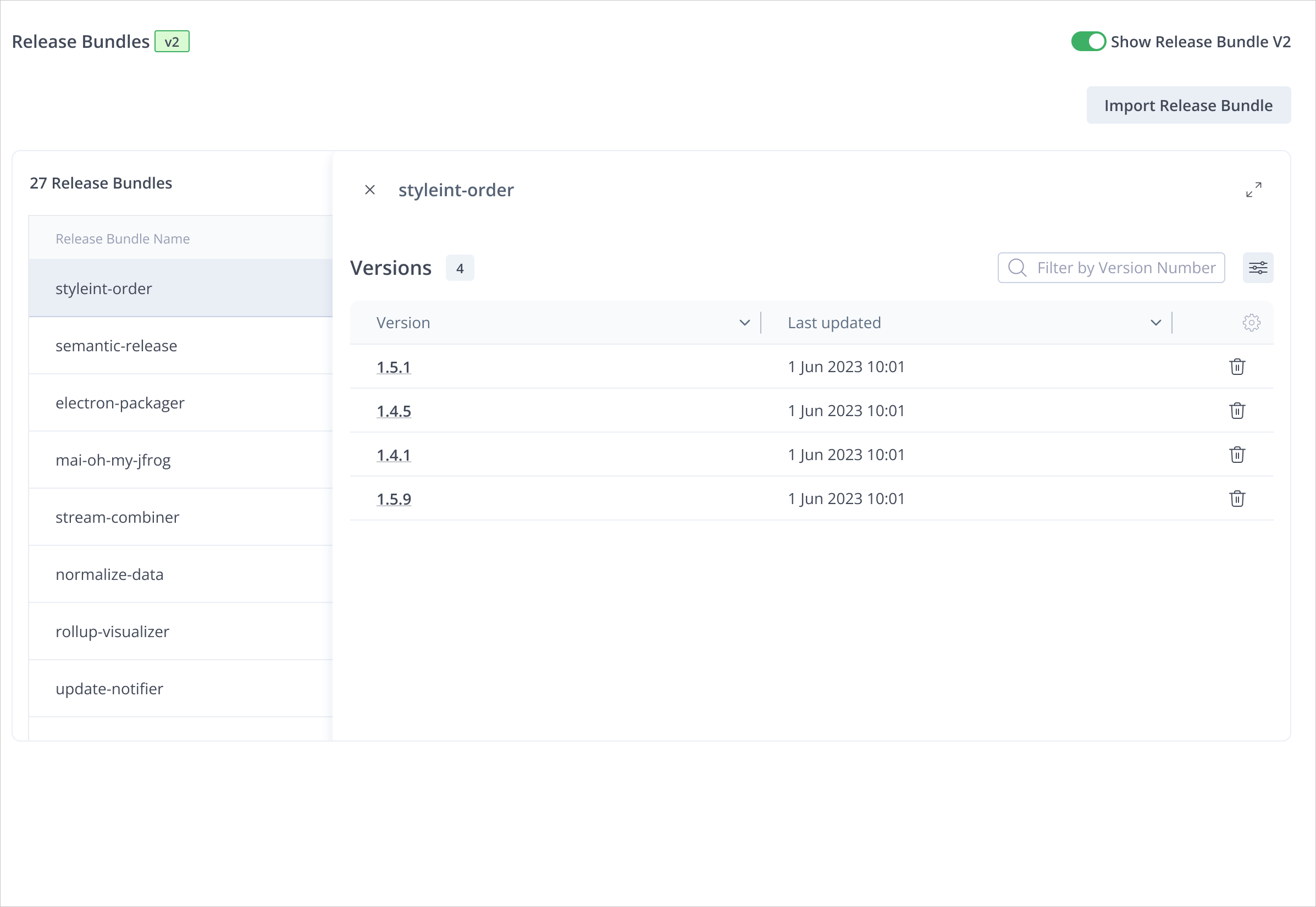
Task: Close the styleint-order details panel
Action: 371,190
